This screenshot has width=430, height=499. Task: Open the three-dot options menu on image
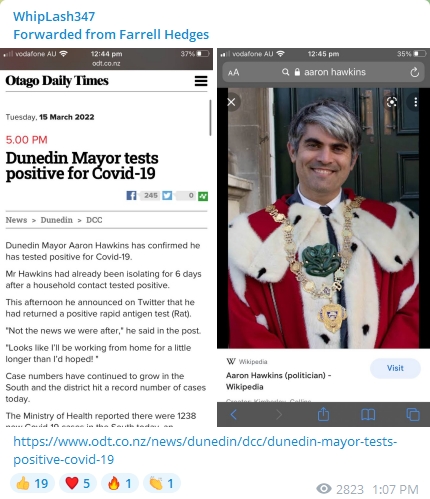click(x=415, y=102)
